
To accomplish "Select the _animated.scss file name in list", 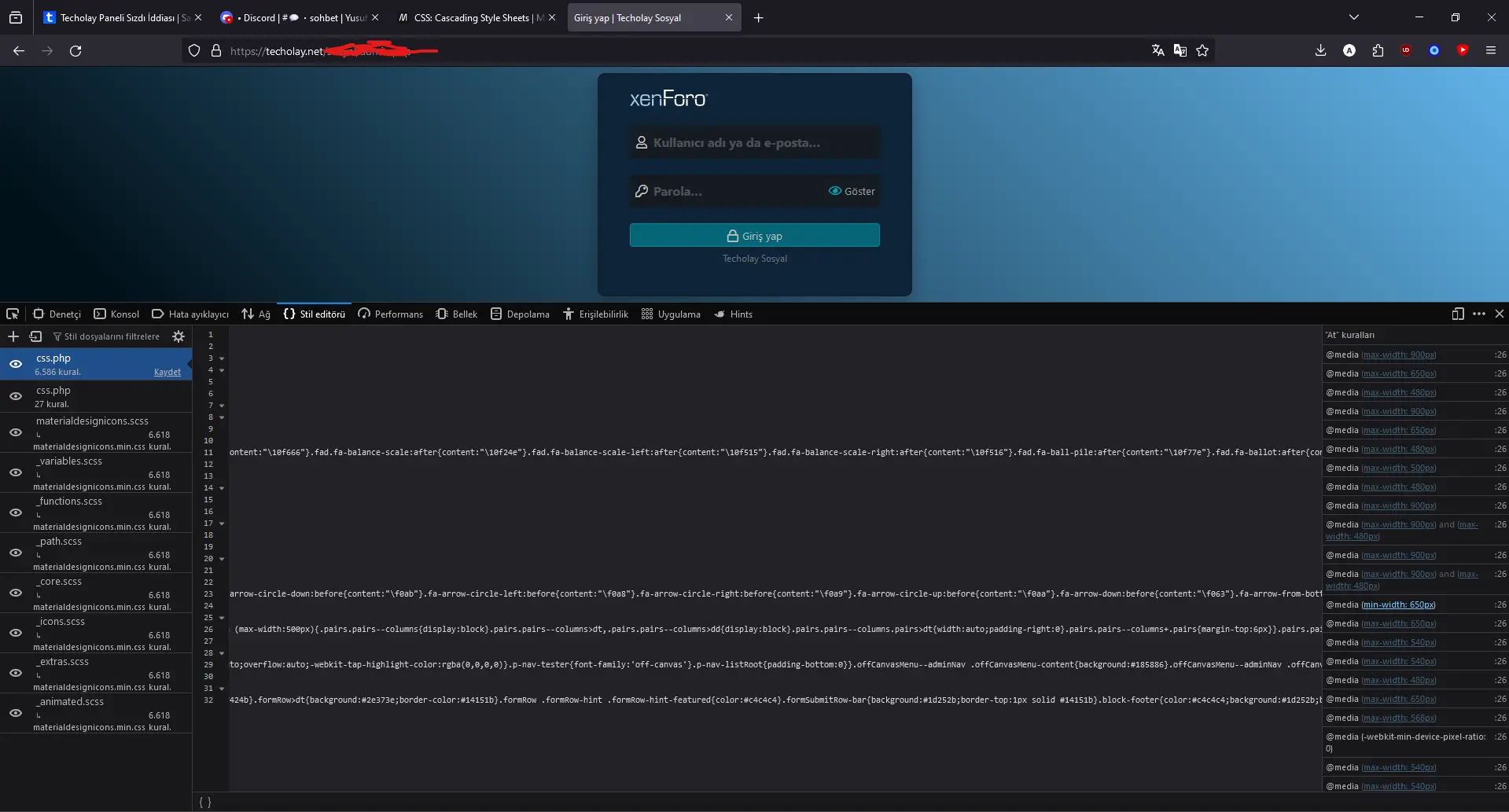I will (70, 701).
